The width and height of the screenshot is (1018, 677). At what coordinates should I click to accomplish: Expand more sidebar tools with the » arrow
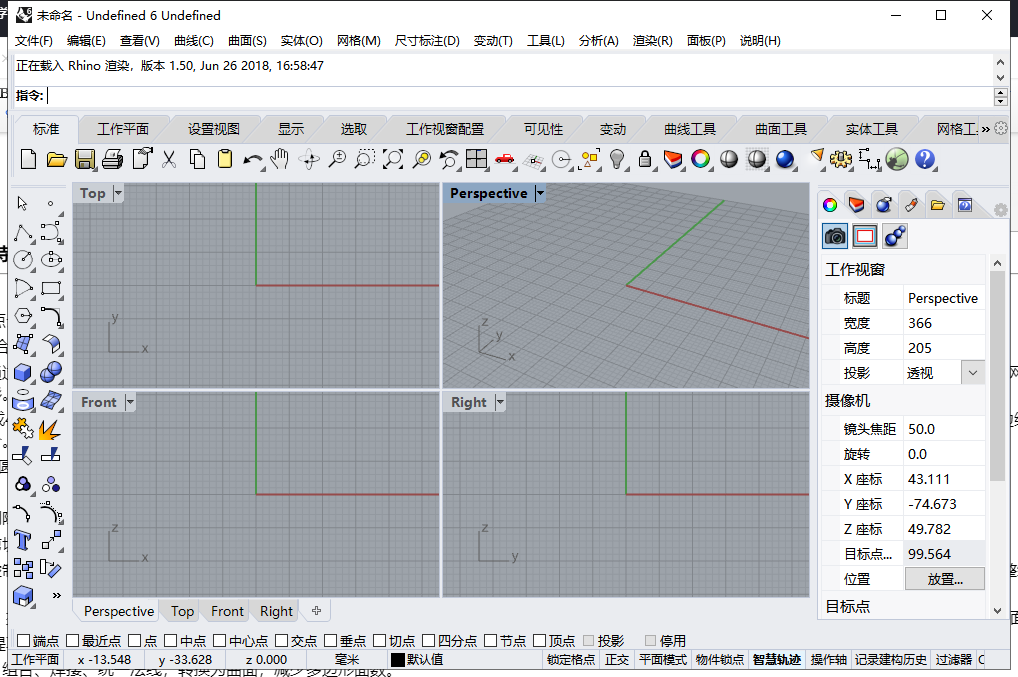click(x=56, y=595)
